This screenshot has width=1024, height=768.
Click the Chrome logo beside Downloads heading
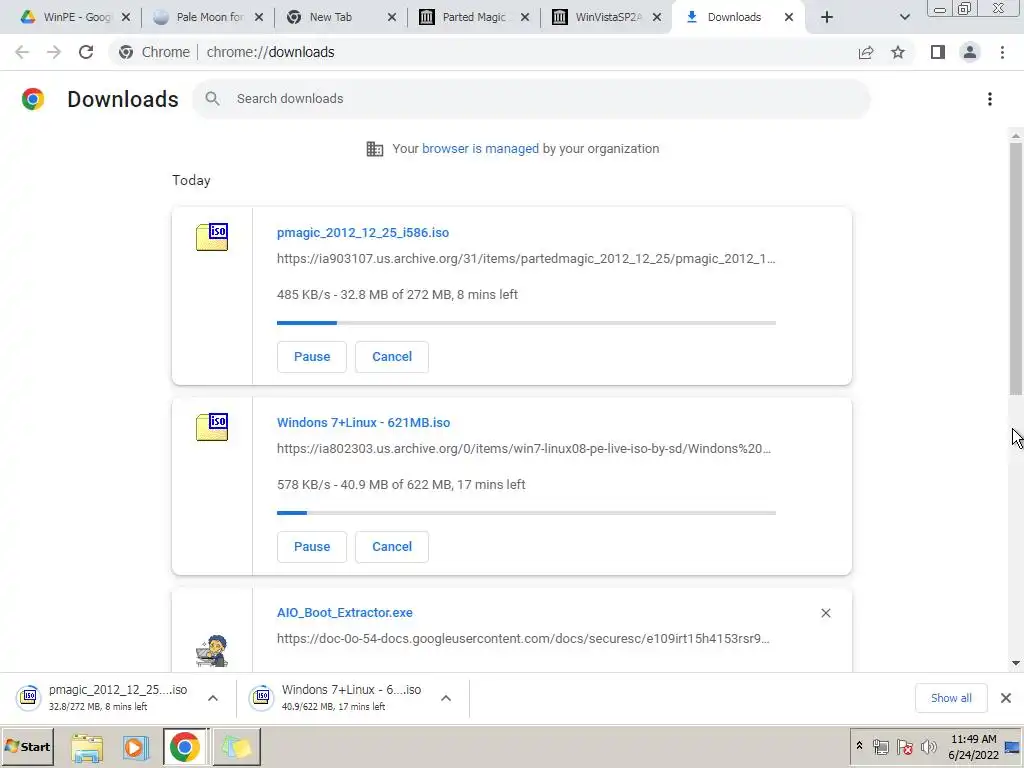(33, 99)
